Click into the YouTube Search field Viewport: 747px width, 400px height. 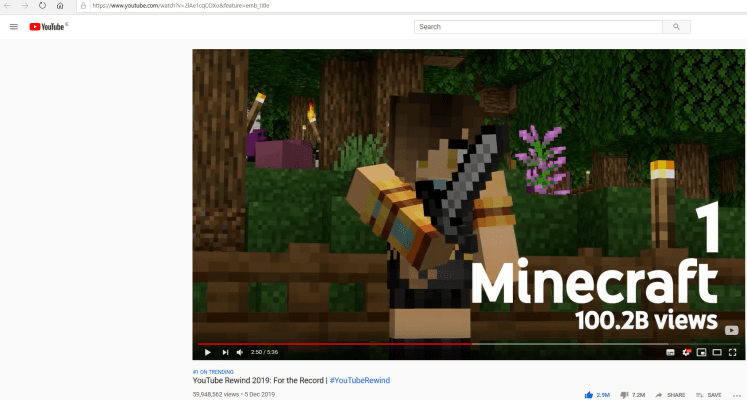click(x=538, y=27)
